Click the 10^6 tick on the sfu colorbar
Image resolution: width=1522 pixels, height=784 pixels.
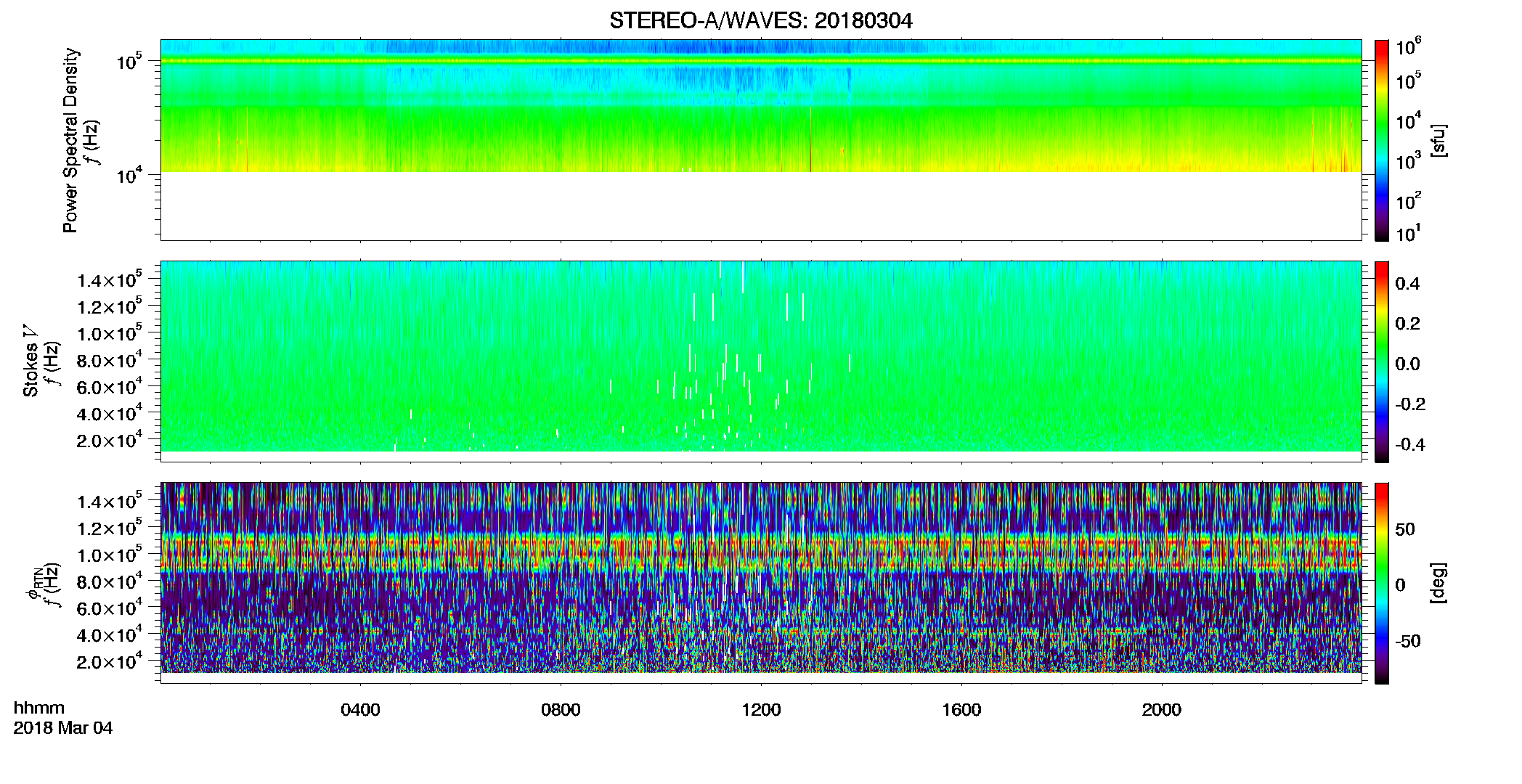click(1409, 47)
